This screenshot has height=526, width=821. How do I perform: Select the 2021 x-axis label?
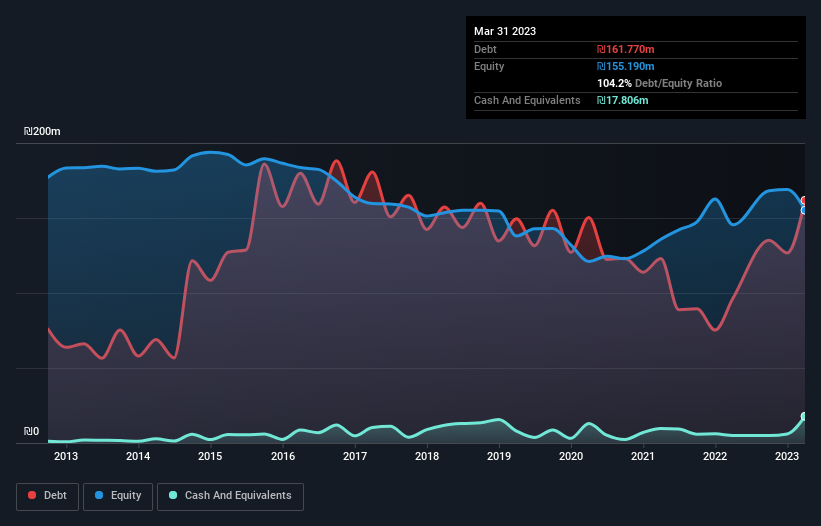point(643,456)
